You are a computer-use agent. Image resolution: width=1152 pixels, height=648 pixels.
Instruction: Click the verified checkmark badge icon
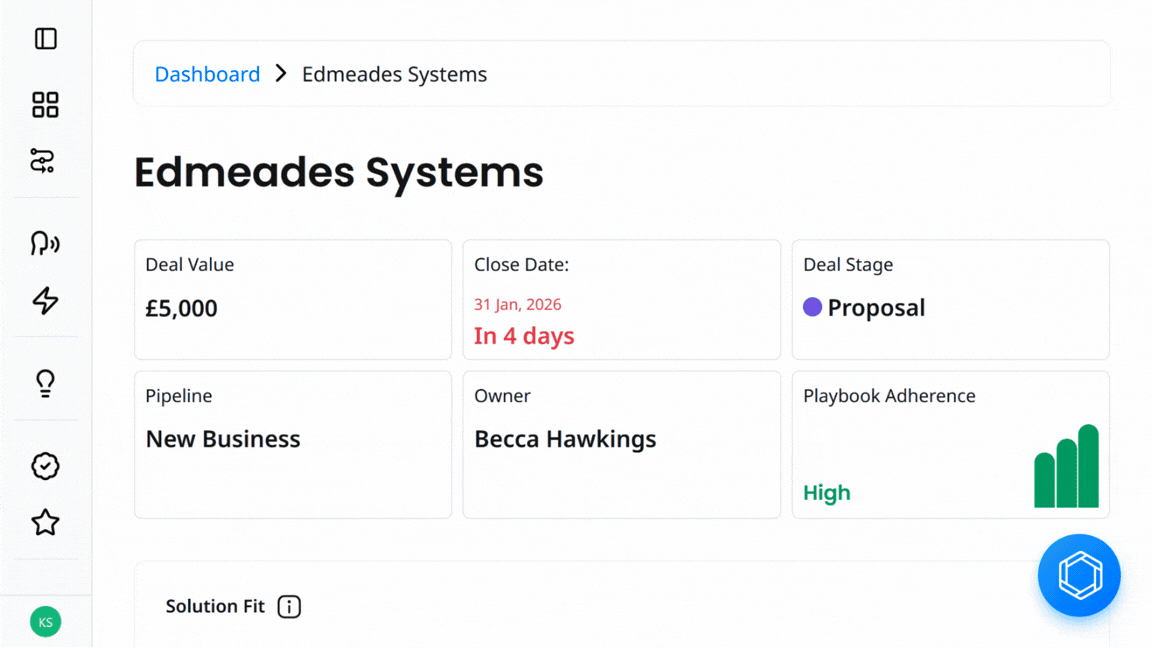pos(45,466)
